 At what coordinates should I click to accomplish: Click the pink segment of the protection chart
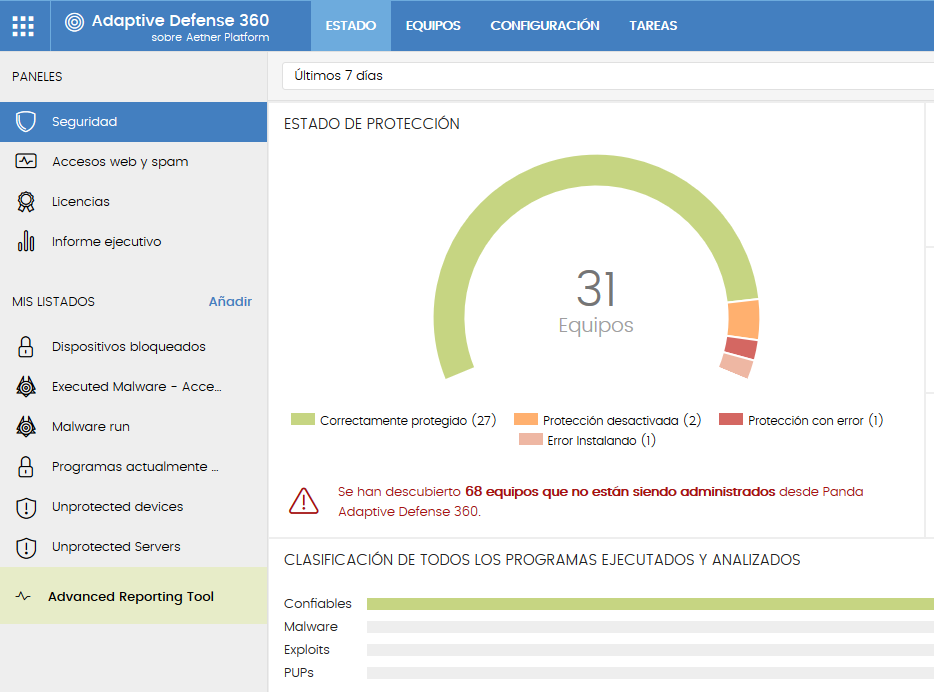click(x=736, y=366)
